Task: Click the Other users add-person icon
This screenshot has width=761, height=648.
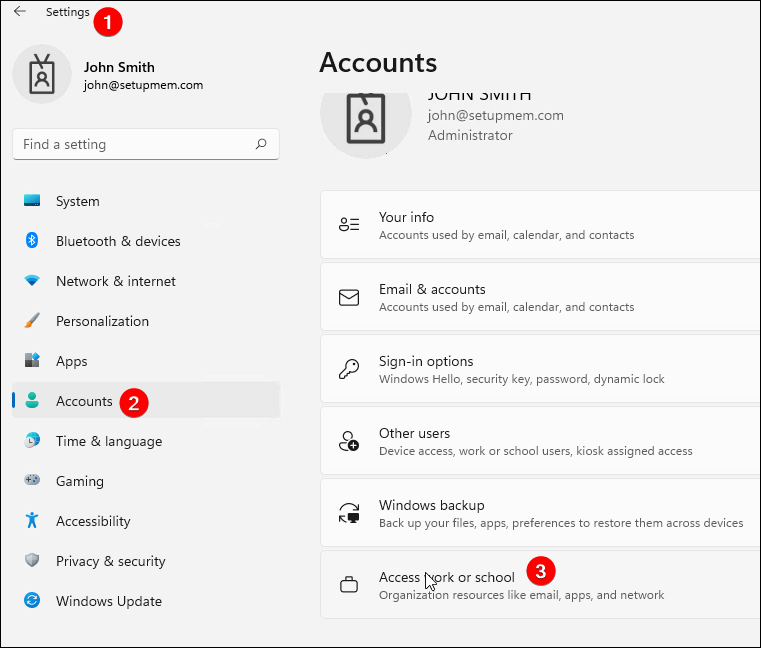Action: coord(349,441)
